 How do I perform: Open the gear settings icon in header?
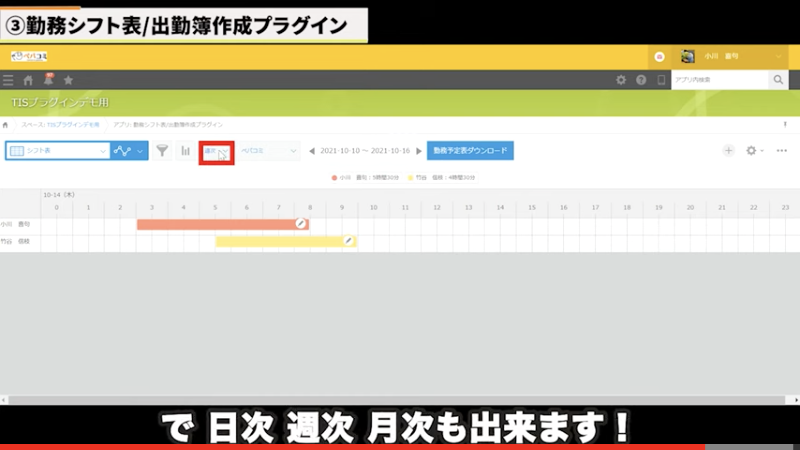tap(621, 80)
